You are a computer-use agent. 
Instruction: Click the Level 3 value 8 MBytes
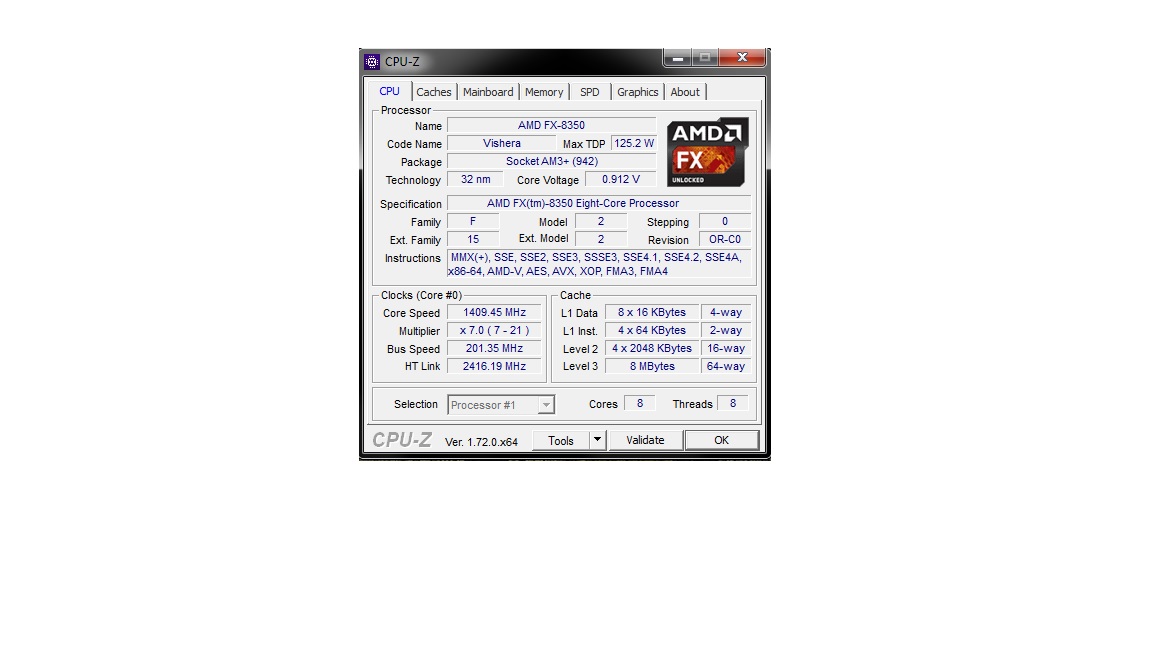coord(652,366)
